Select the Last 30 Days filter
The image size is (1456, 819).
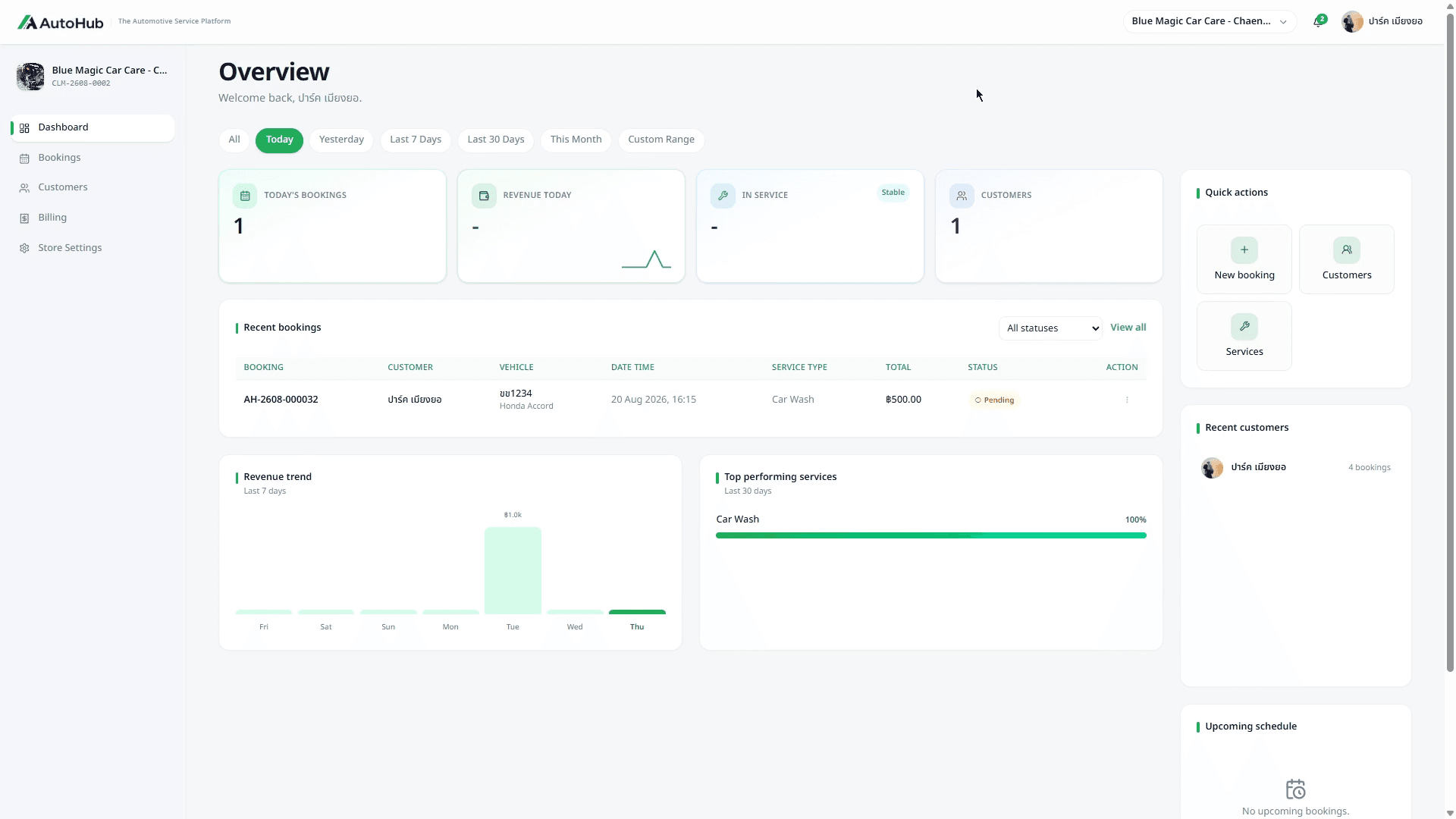tap(496, 140)
